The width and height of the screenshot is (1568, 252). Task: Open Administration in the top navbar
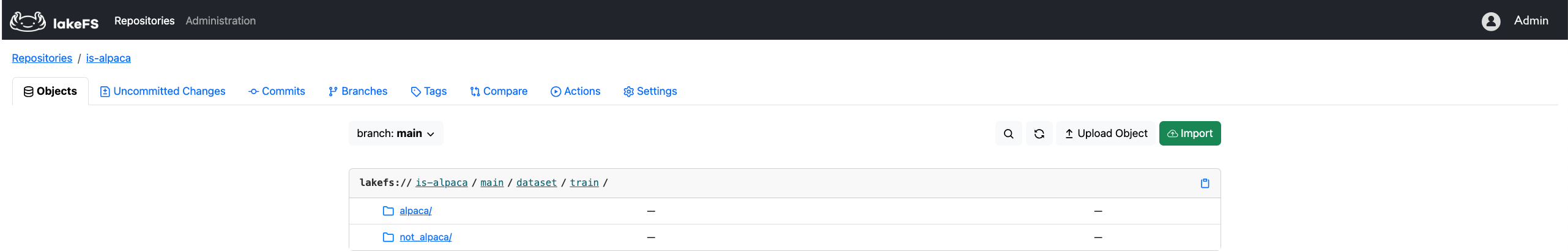[221, 21]
